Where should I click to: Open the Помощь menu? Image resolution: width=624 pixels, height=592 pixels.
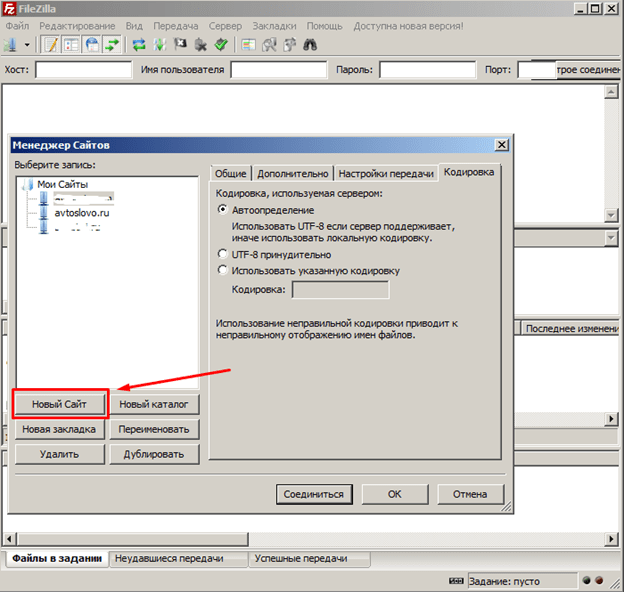[x=324, y=26]
